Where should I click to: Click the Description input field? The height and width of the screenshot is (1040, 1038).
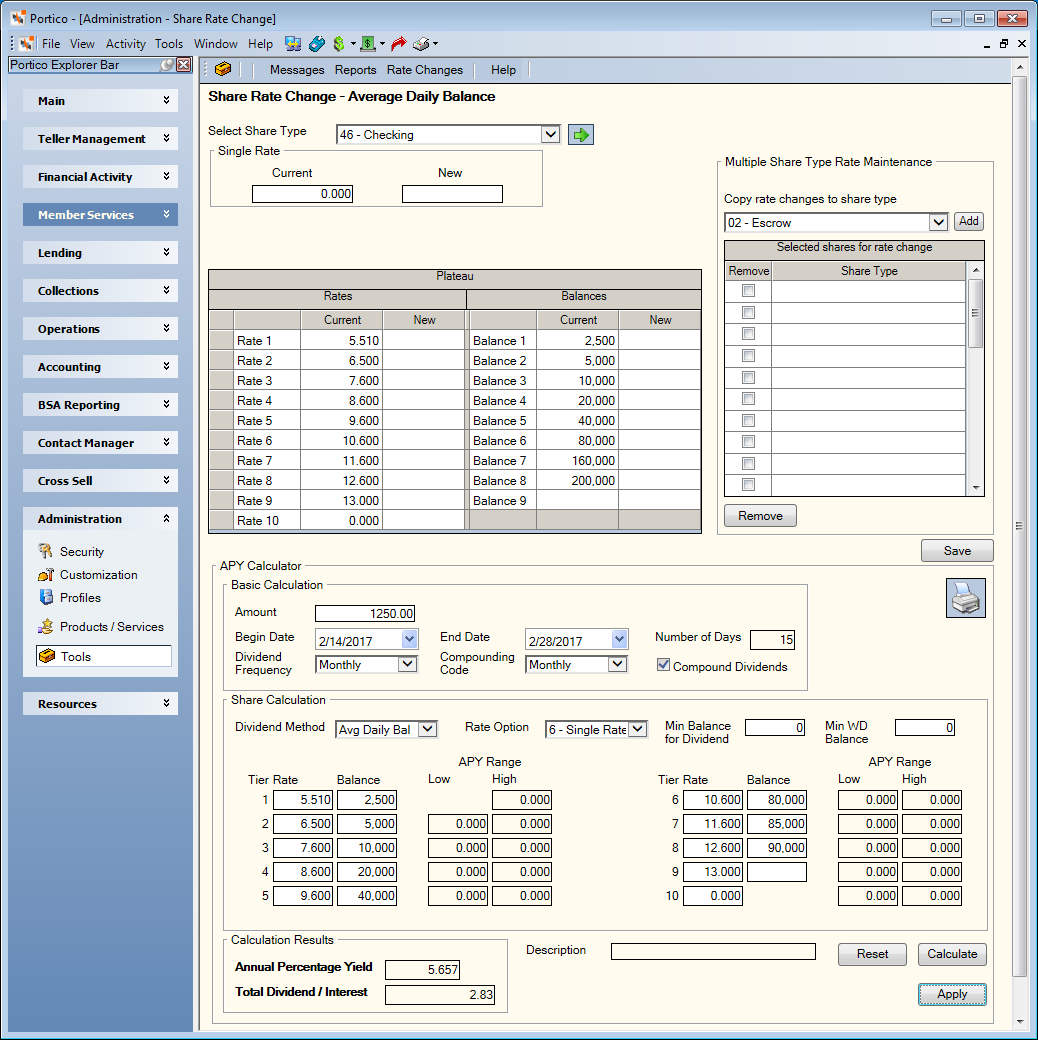(x=713, y=951)
